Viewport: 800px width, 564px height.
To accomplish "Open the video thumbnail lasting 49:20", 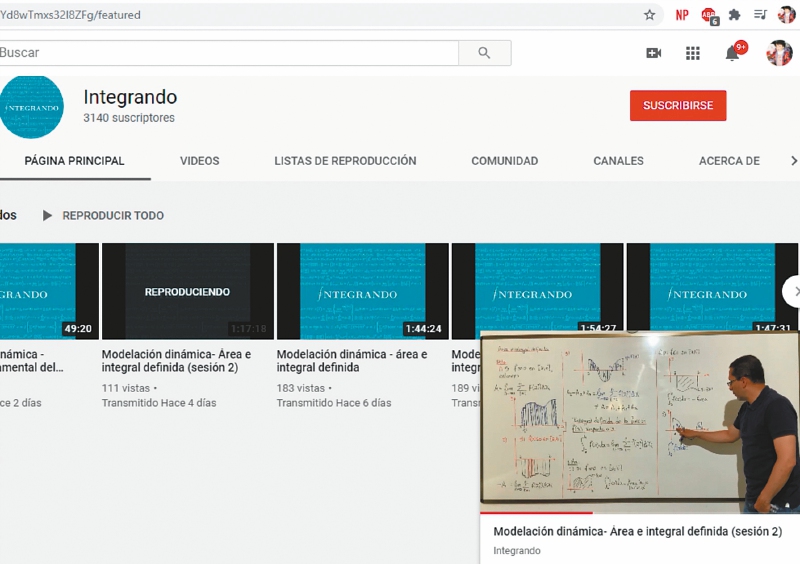I will pyautogui.click(x=49, y=291).
